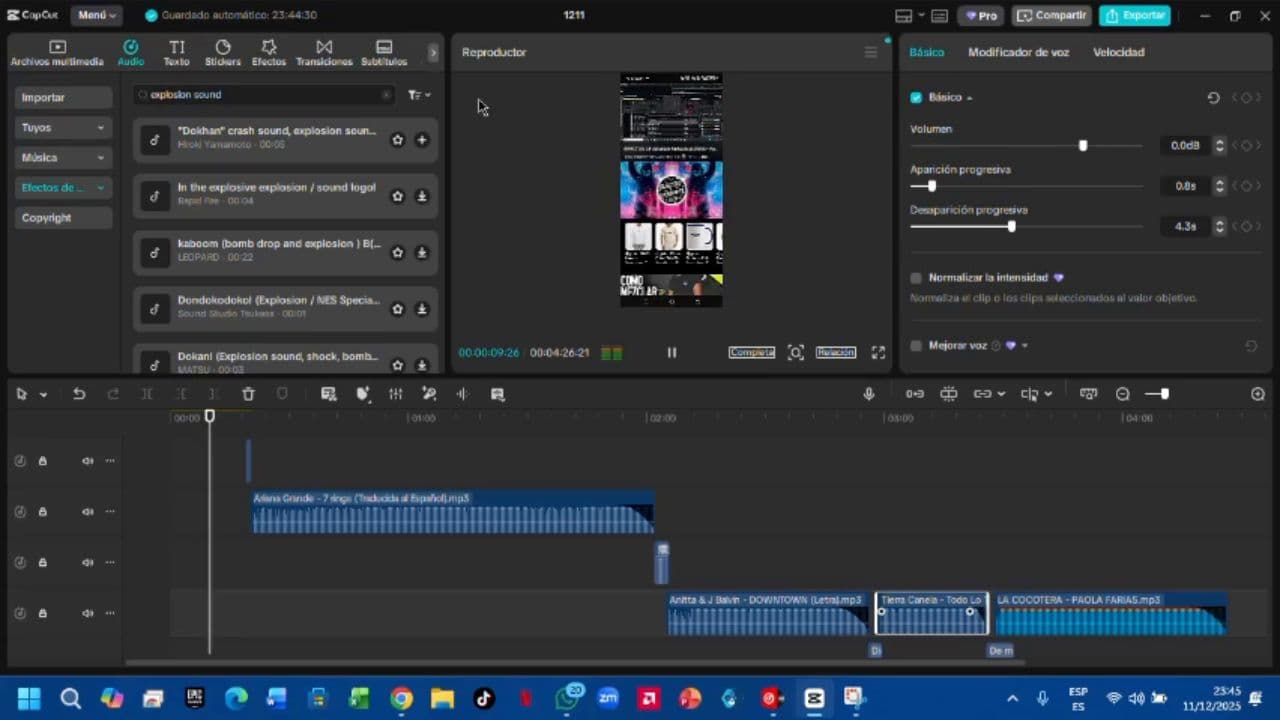Click the Exportar button
The image size is (1280, 720).
[x=1135, y=15]
